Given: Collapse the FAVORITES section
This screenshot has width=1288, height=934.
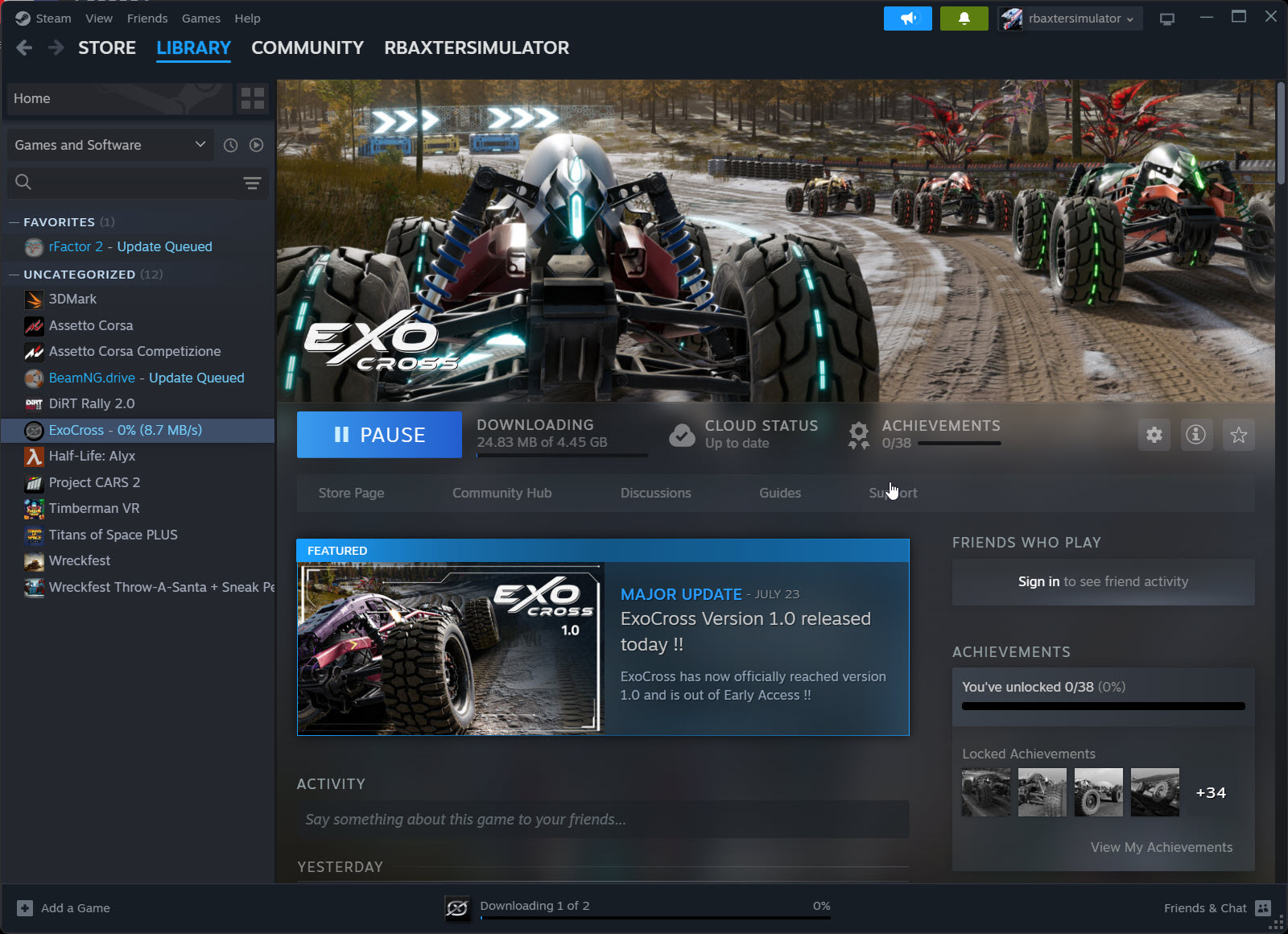Looking at the screenshot, I should pos(13,221).
